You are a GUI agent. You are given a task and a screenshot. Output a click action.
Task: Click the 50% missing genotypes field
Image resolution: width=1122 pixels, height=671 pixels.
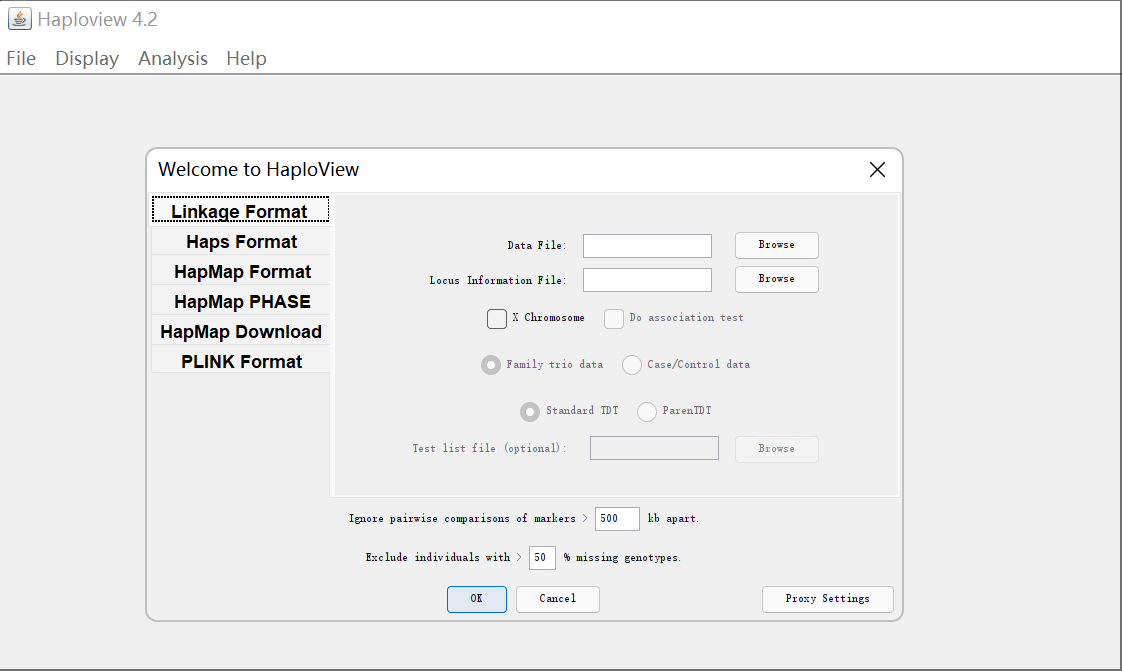pos(542,557)
